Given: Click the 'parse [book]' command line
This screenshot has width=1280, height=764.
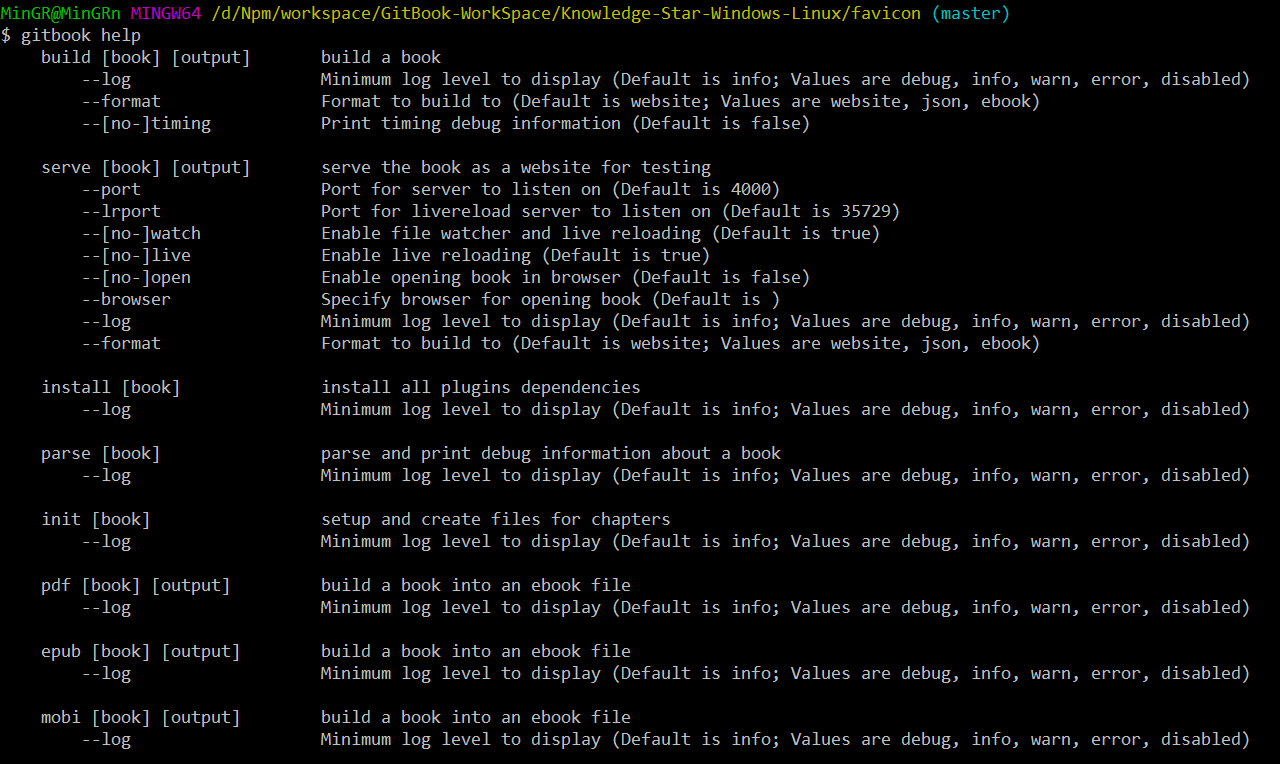Looking at the screenshot, I should 100,453.
